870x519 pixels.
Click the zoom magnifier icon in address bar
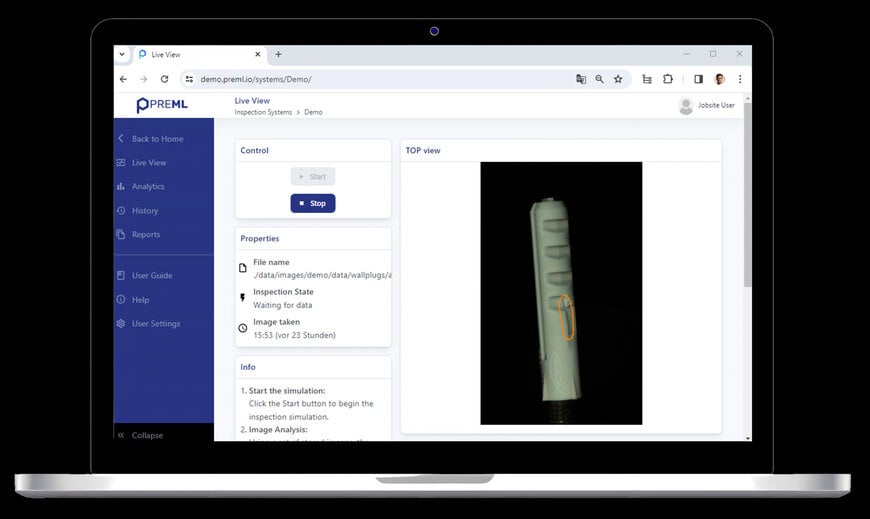[599, 79]
